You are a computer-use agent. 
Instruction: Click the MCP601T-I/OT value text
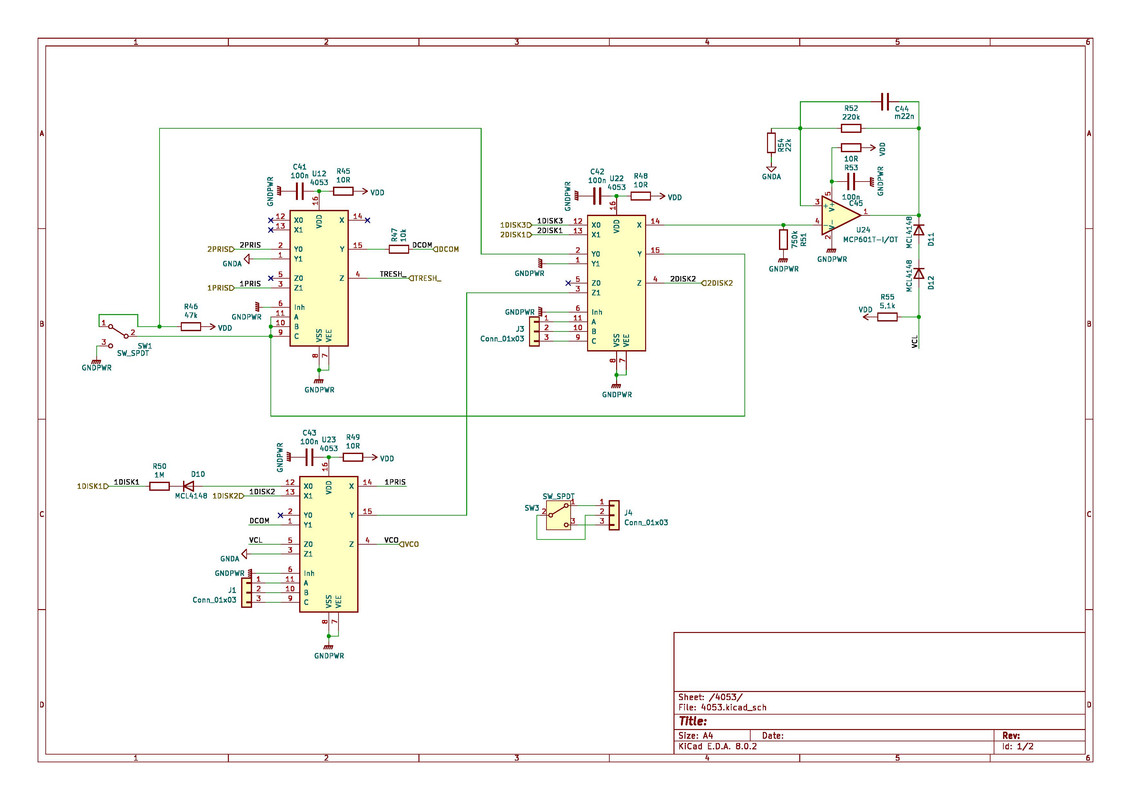pos(871,239)
